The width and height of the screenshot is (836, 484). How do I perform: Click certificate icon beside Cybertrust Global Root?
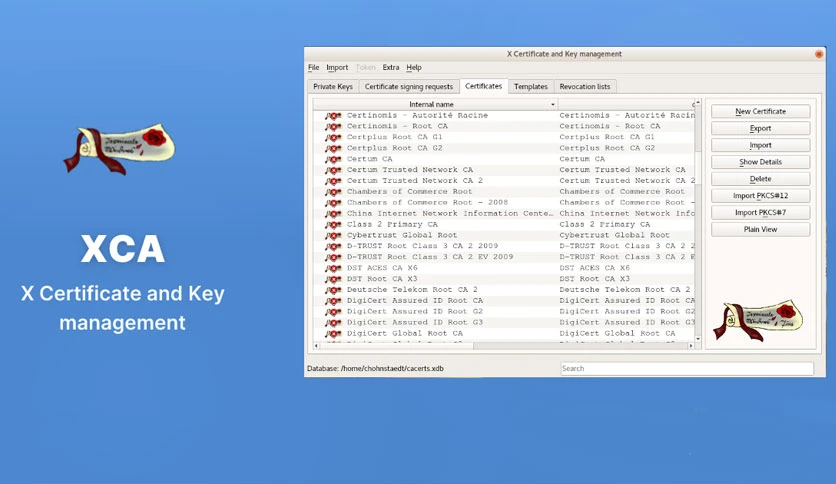[333, 236]
